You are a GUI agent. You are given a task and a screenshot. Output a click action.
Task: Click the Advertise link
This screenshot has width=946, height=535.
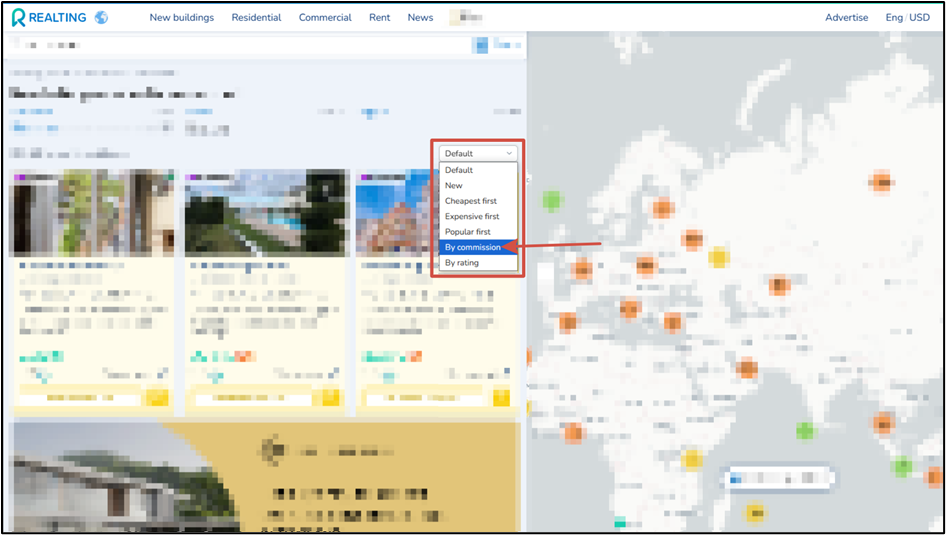point(846,17)
